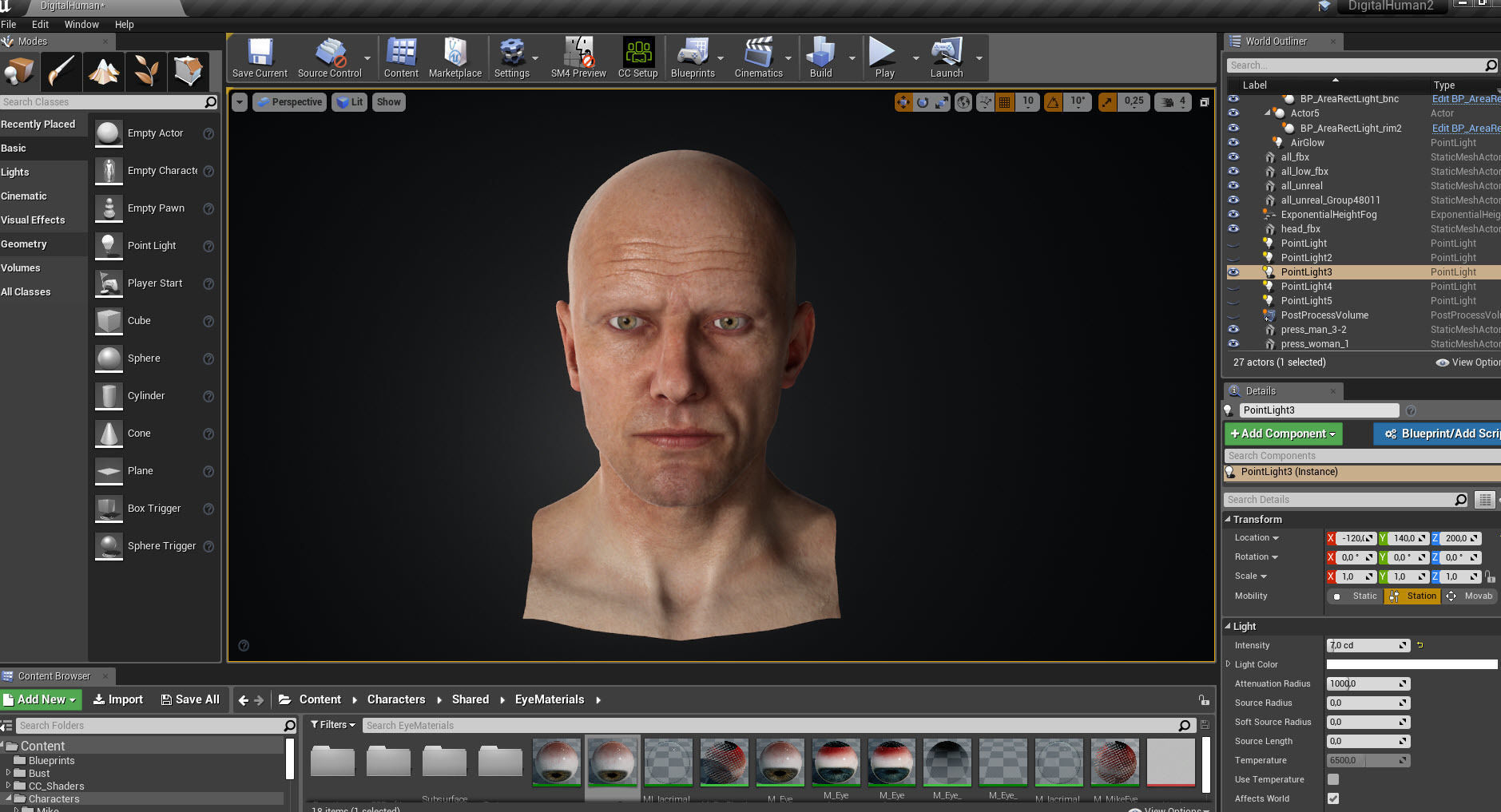Viewport: 1501px width, 812px height.
Task: Uncheck the Affects World checkbox
Action: (1333, 798)
